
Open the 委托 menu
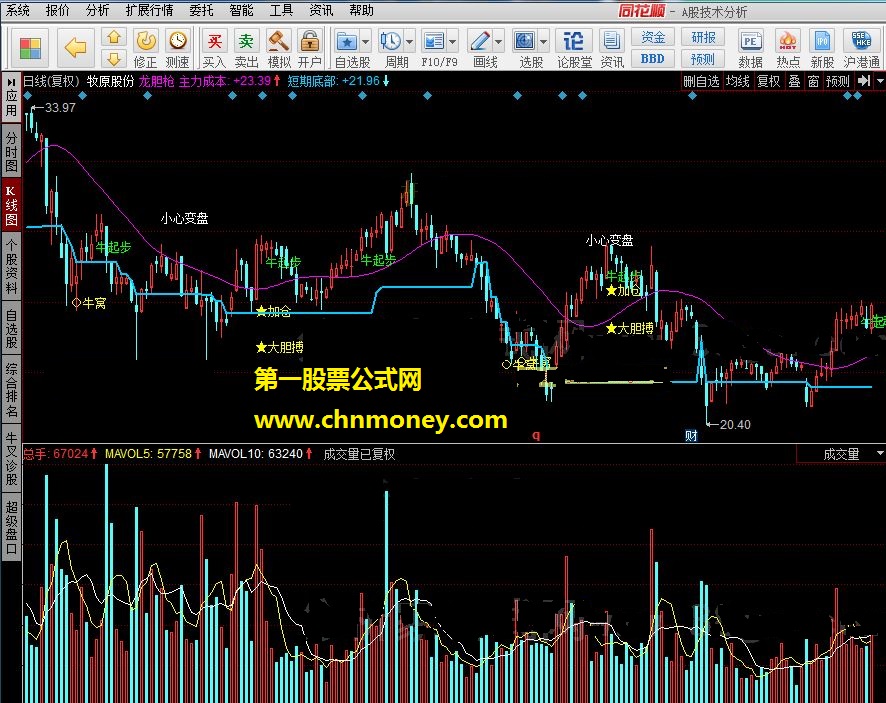pyautogui.click(x=201, y=10)
